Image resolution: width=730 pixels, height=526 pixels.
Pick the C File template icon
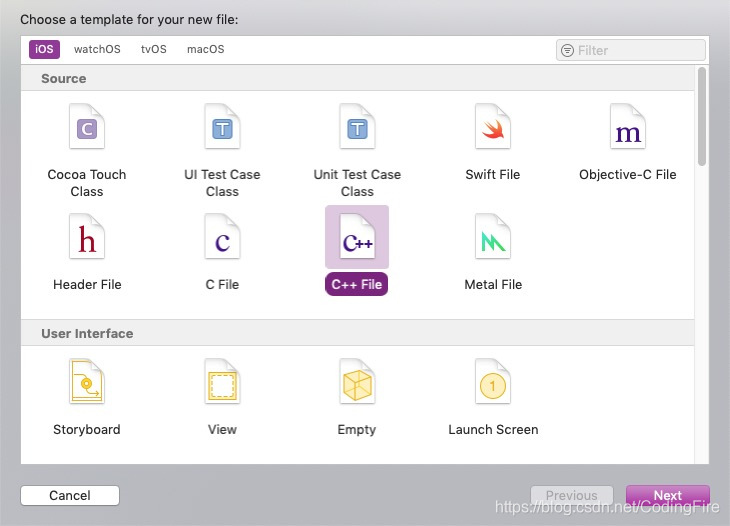tap(222, 236)
